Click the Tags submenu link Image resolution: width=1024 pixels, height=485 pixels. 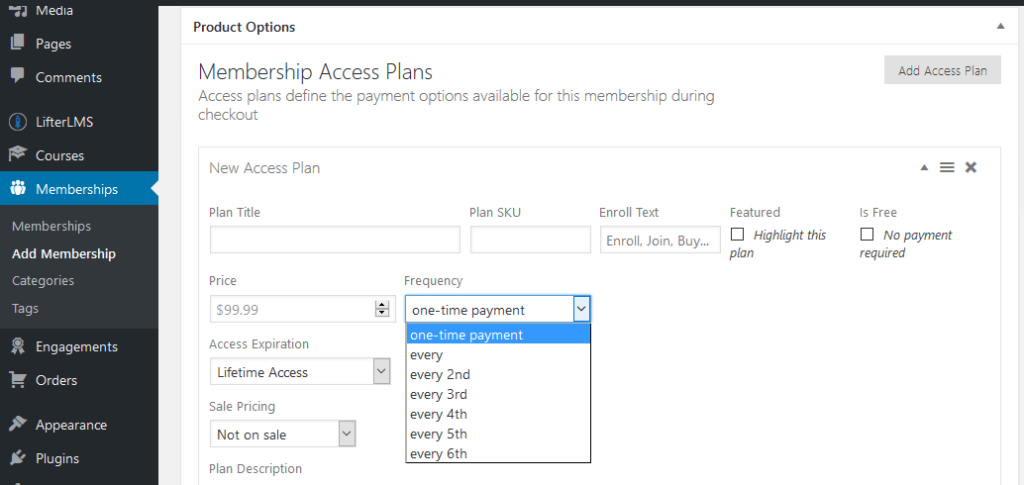tap(25, 308)
